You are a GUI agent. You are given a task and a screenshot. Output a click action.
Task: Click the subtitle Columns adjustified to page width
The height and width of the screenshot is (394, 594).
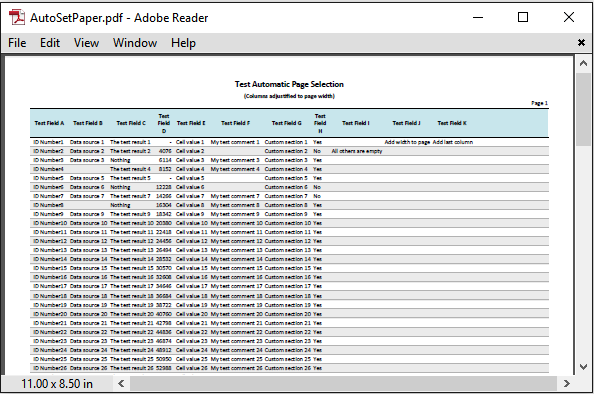pos(289,96)
